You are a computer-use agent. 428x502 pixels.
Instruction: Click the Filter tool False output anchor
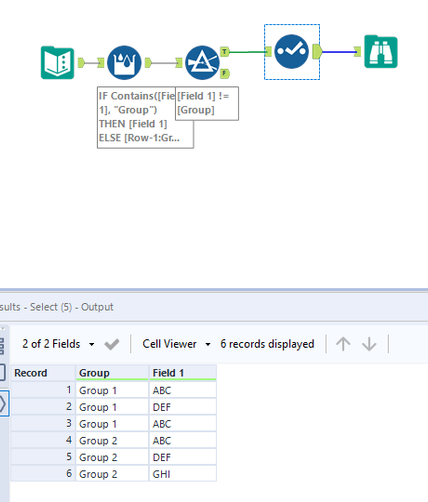coord(225,73)
